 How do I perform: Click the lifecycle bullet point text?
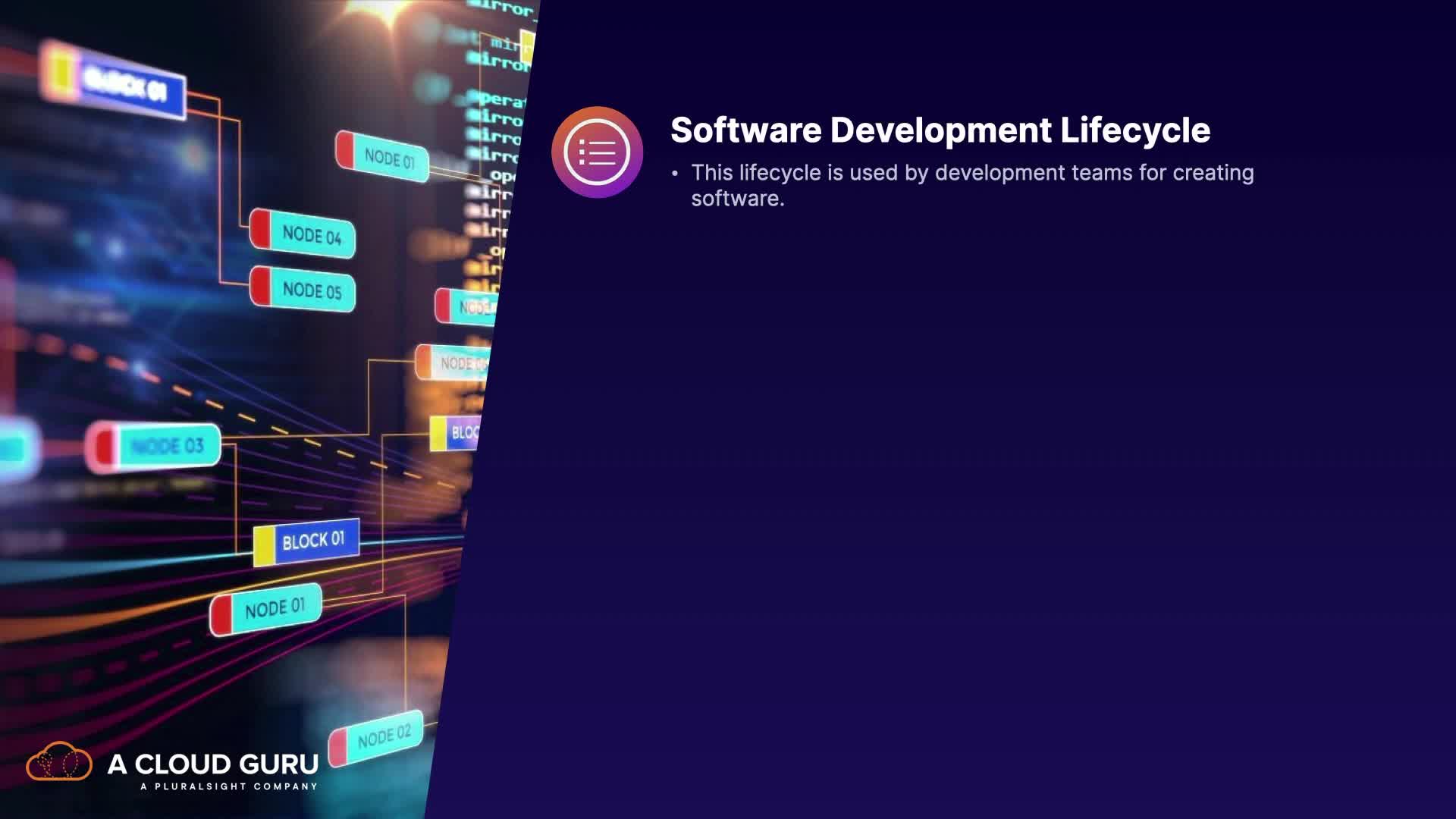pyautogui.click(x=971, y=173)
